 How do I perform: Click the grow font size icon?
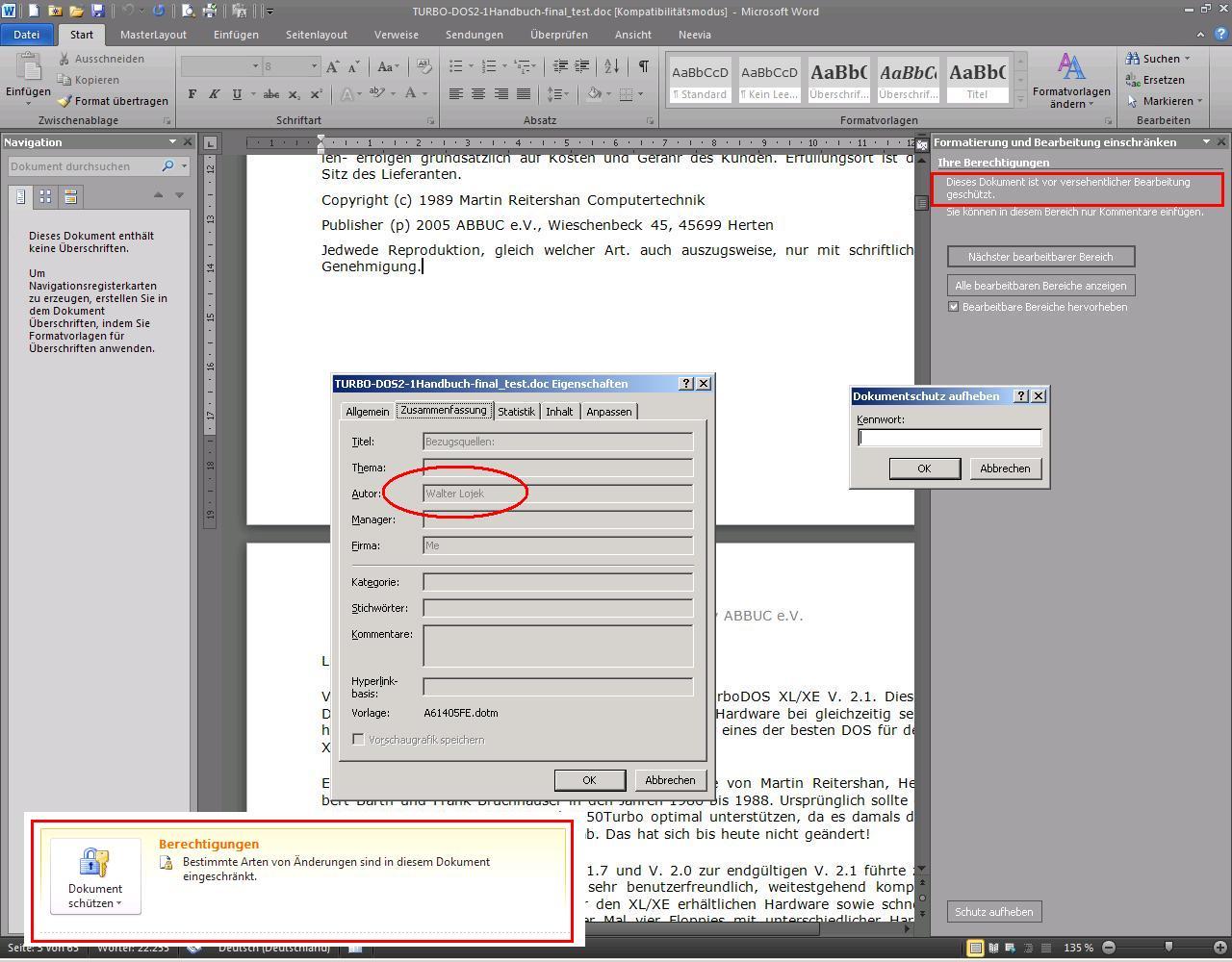click(x=333, y=67)
